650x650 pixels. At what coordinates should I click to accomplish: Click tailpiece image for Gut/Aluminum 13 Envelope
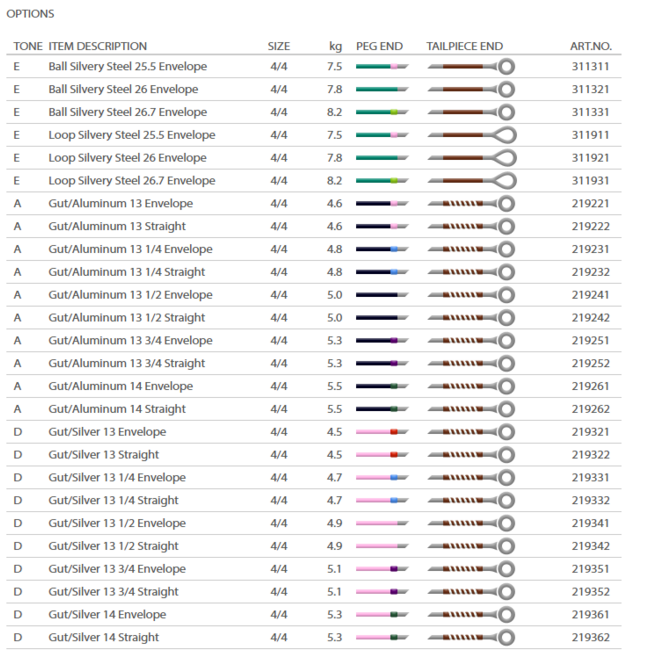click(x=471, y=203)
